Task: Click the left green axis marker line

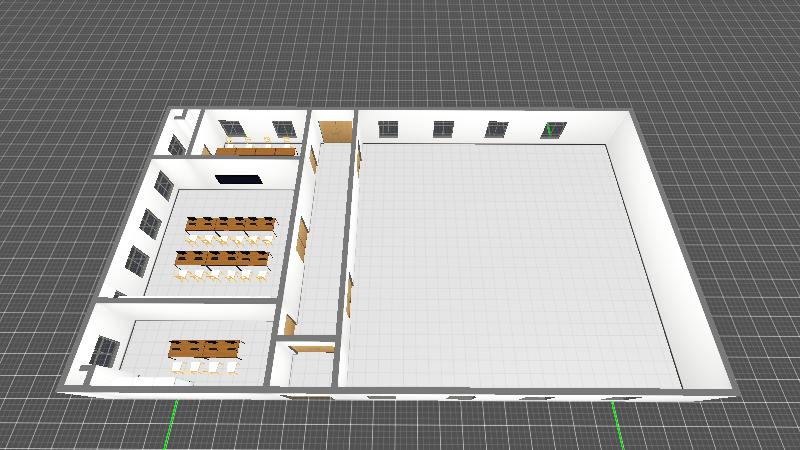Action: [x=172, y=425]
